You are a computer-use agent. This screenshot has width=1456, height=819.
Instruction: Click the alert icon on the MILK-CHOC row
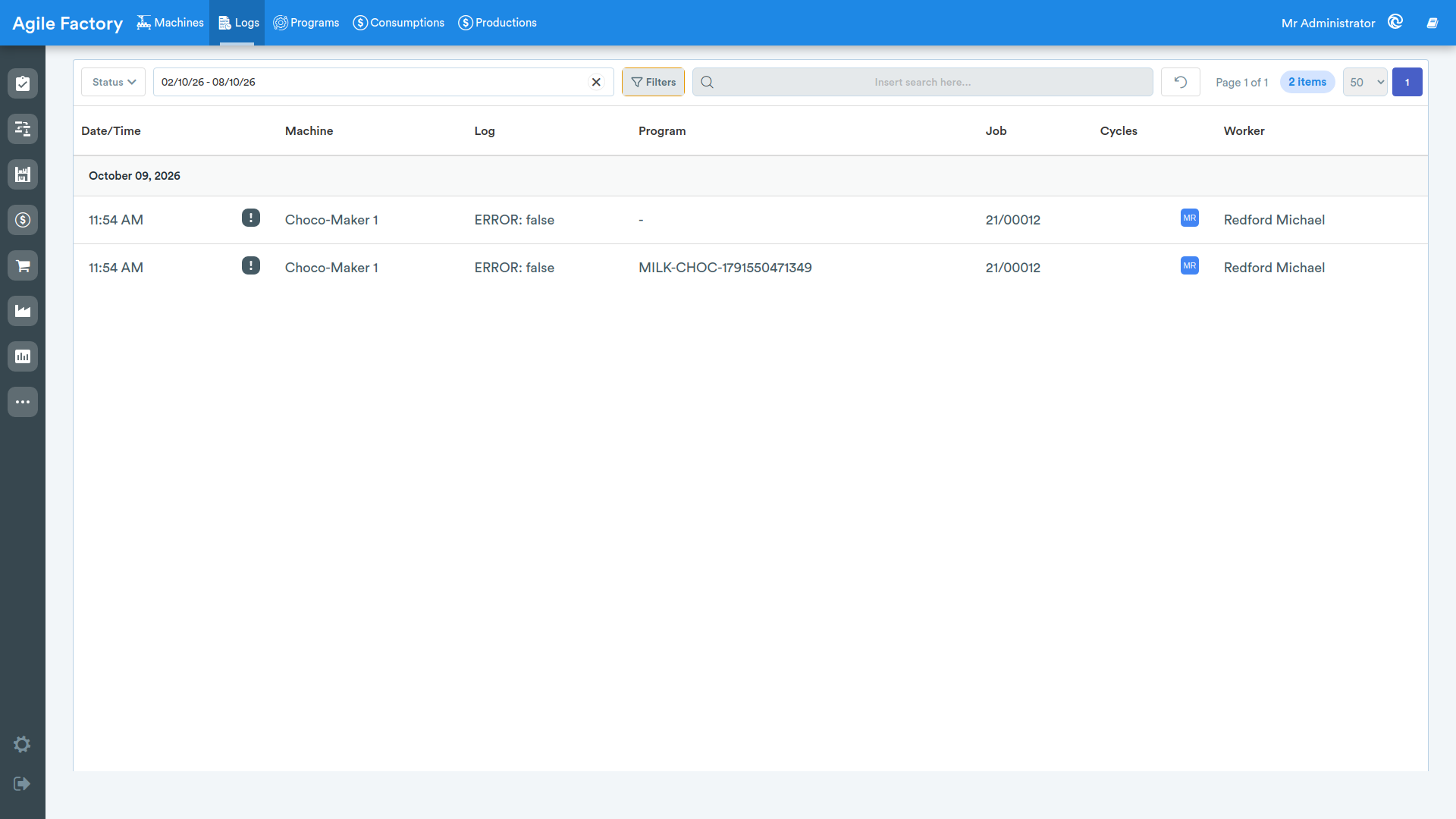pyautogui.click(x=251, y=265)
